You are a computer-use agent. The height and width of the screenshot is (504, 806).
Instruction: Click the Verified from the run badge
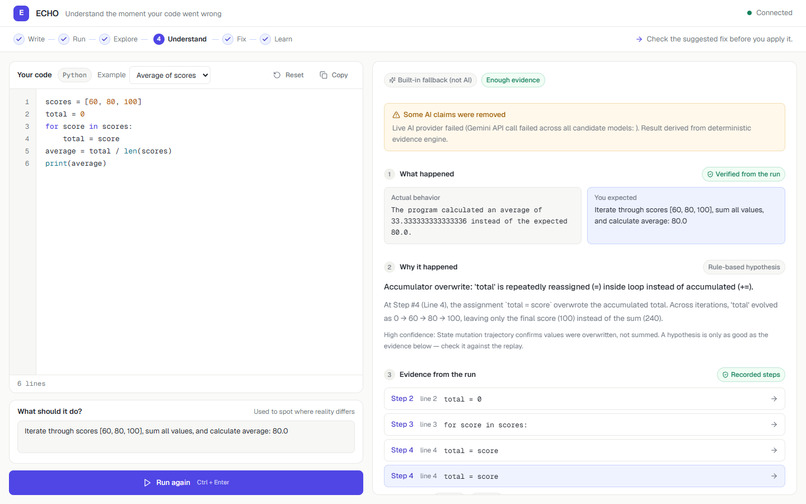tap(743, 174)
